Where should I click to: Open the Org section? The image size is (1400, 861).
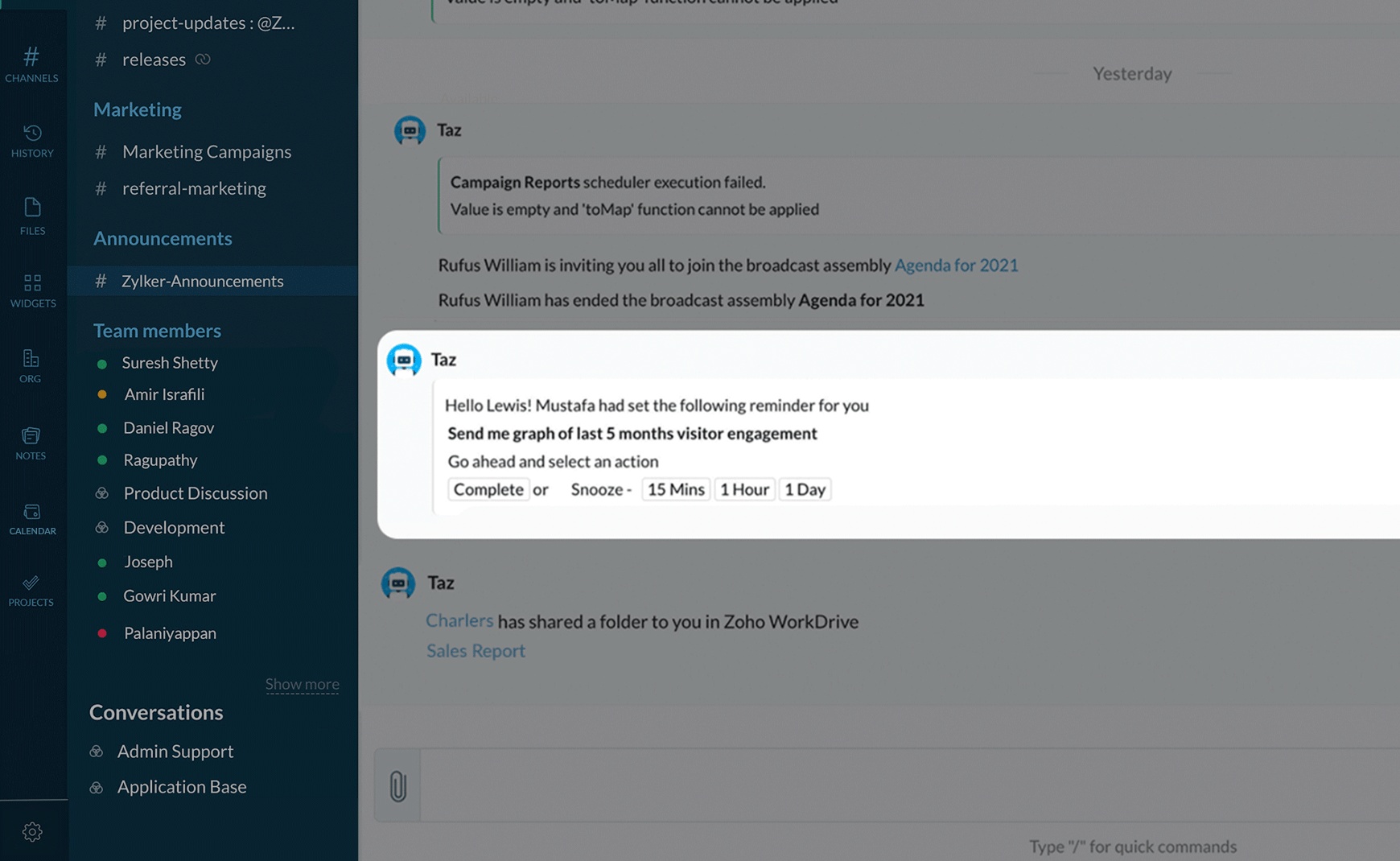tap(31, 366)
